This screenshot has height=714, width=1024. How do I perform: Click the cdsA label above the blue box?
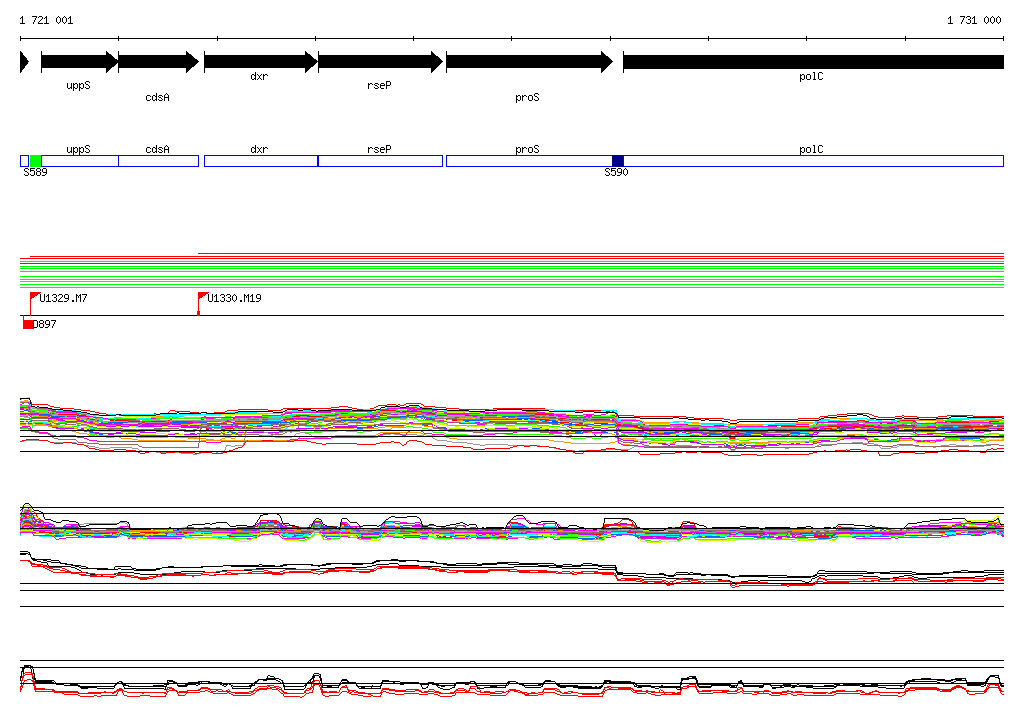click(x=157, y=150)
